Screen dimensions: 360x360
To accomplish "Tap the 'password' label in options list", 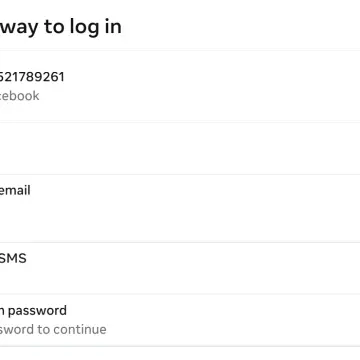I will coord(37,311).
